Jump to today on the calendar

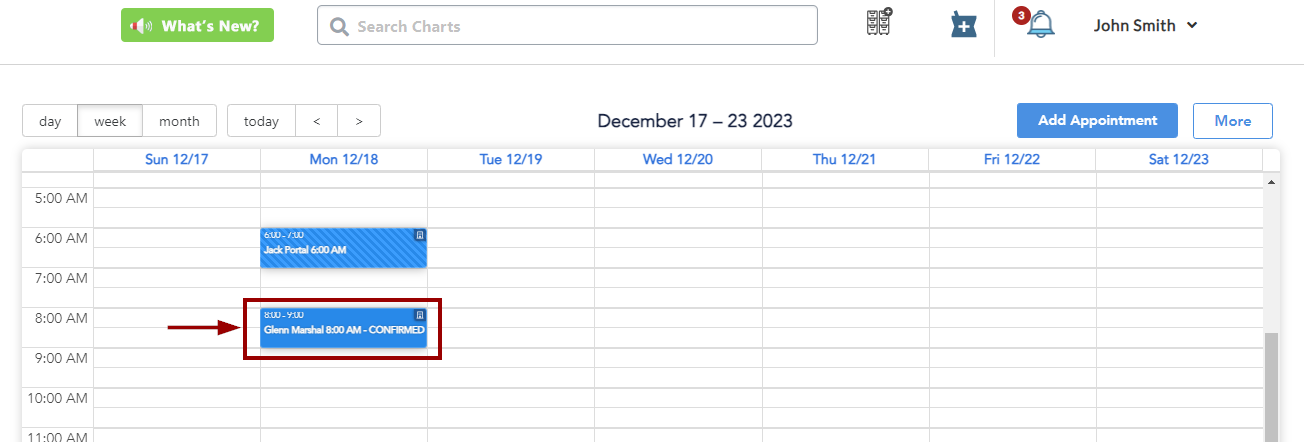pyautogui.click(x=261, y=121)
